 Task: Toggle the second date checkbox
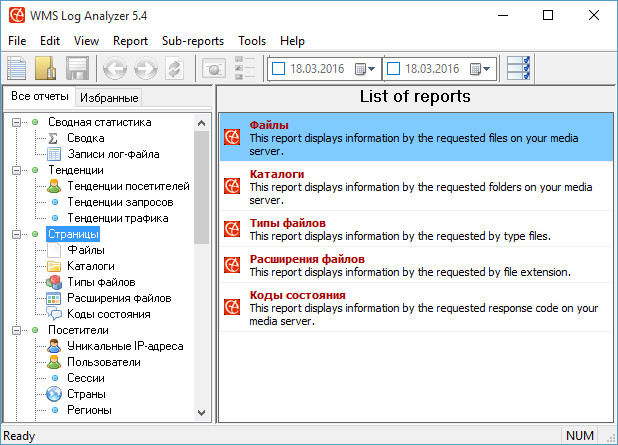tap(393, 69)
